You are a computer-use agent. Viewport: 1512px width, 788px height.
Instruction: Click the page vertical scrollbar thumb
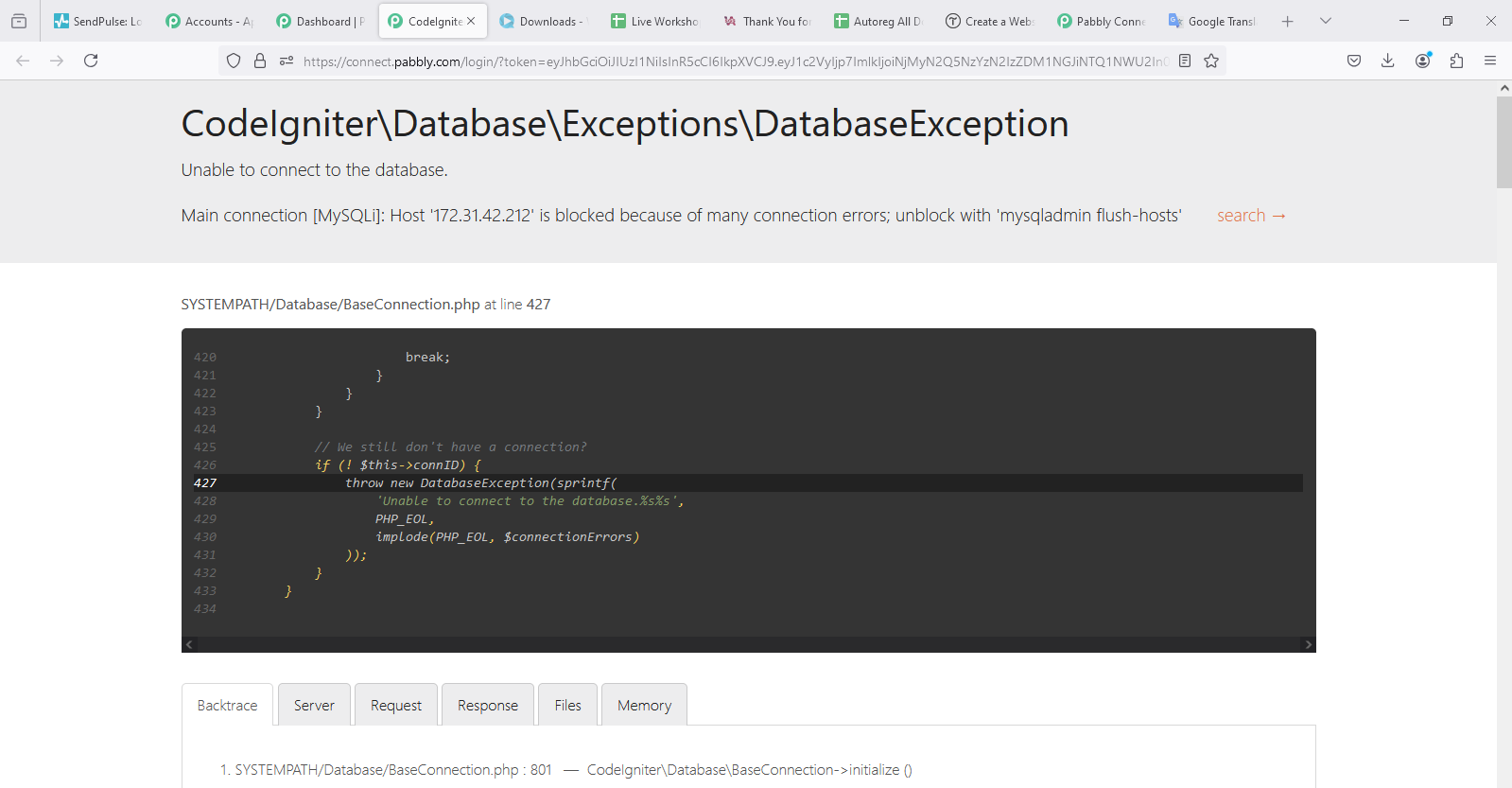point(1504,142)
